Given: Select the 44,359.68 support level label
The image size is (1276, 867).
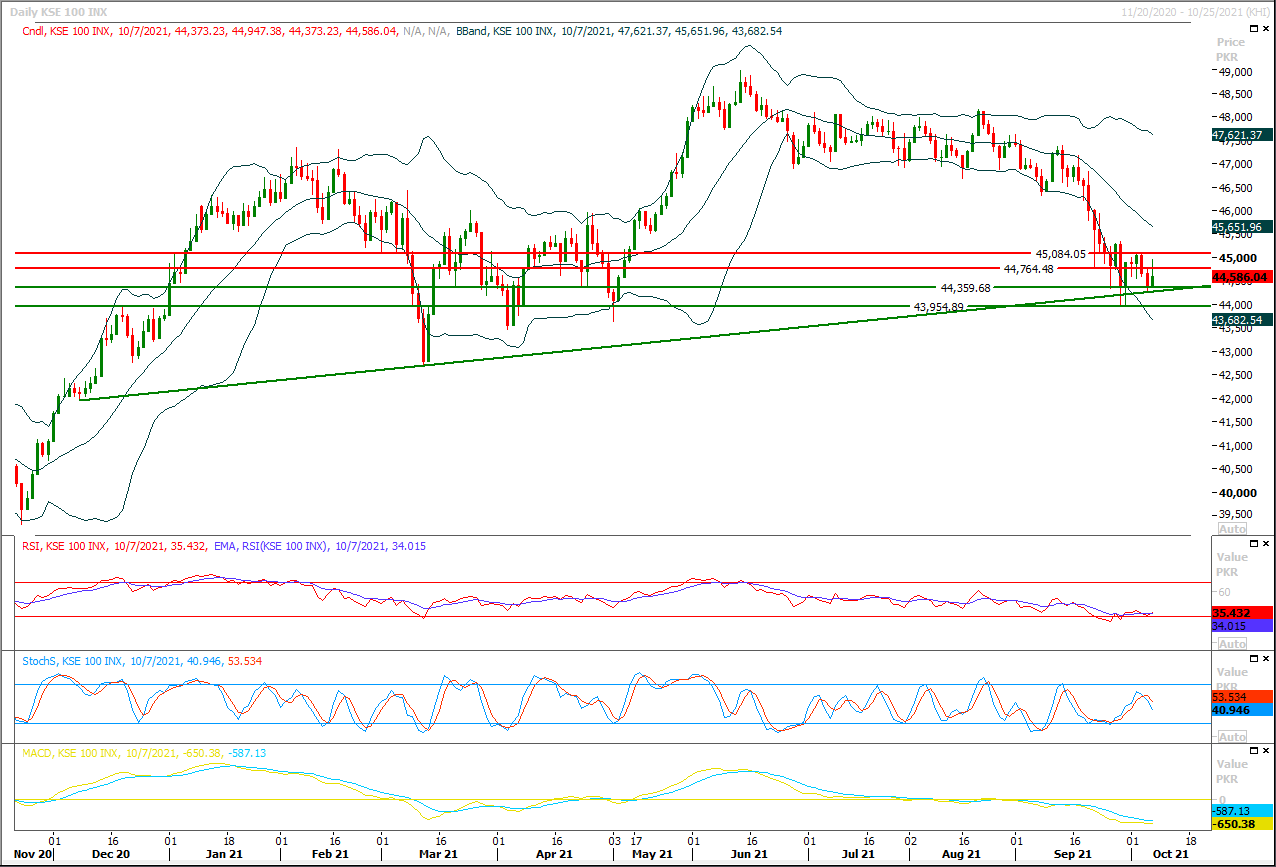Looking at the screenshot, I should coord(965,287).
